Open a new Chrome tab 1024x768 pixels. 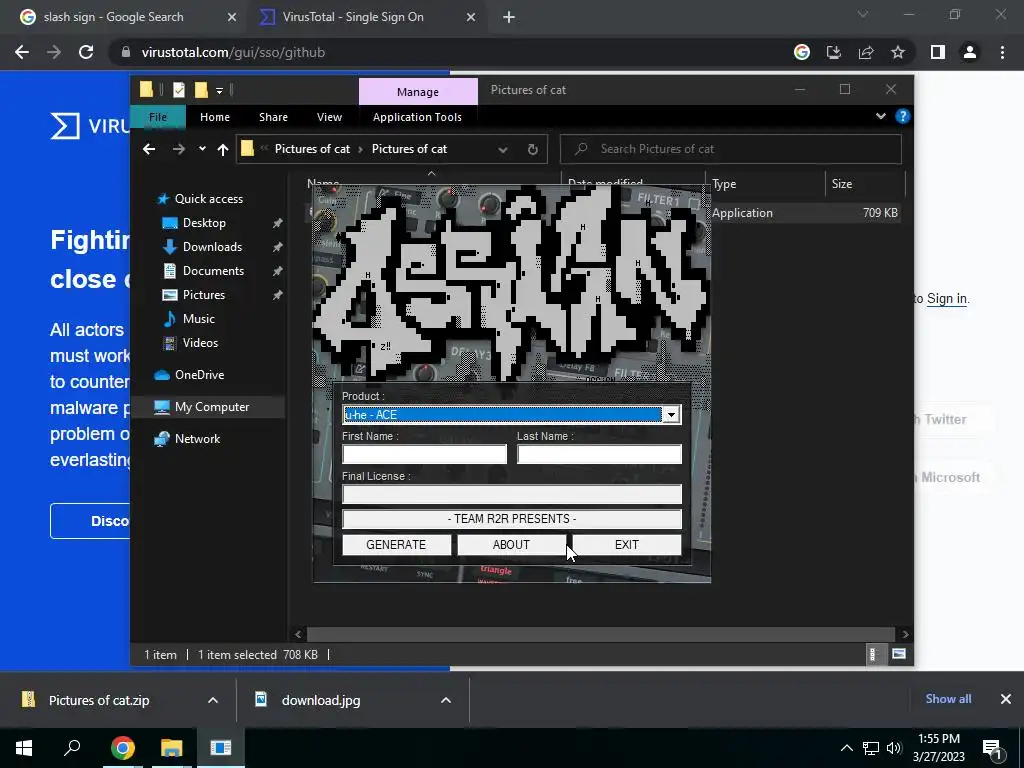coord(509,18)
